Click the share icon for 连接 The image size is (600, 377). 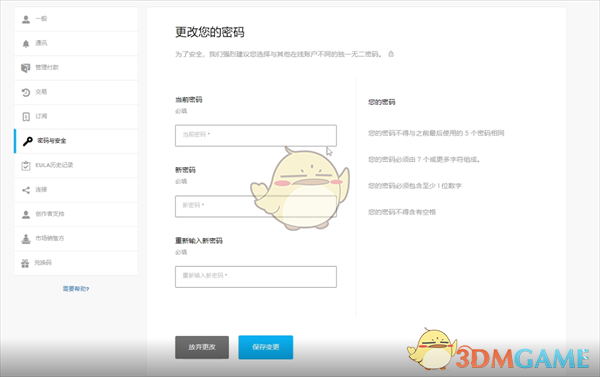tap(26, 190)
